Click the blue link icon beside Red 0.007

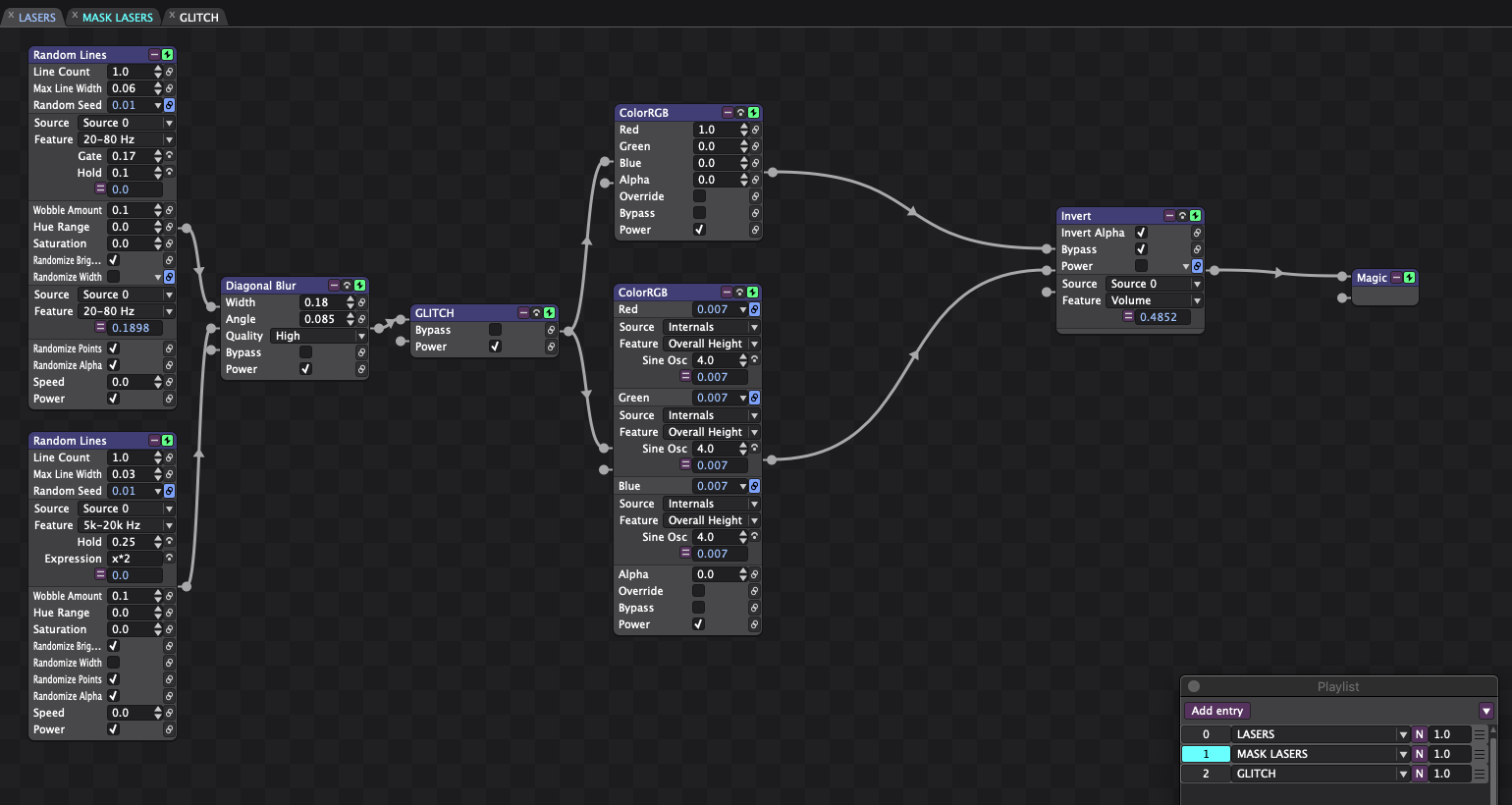tap(754, 309)
